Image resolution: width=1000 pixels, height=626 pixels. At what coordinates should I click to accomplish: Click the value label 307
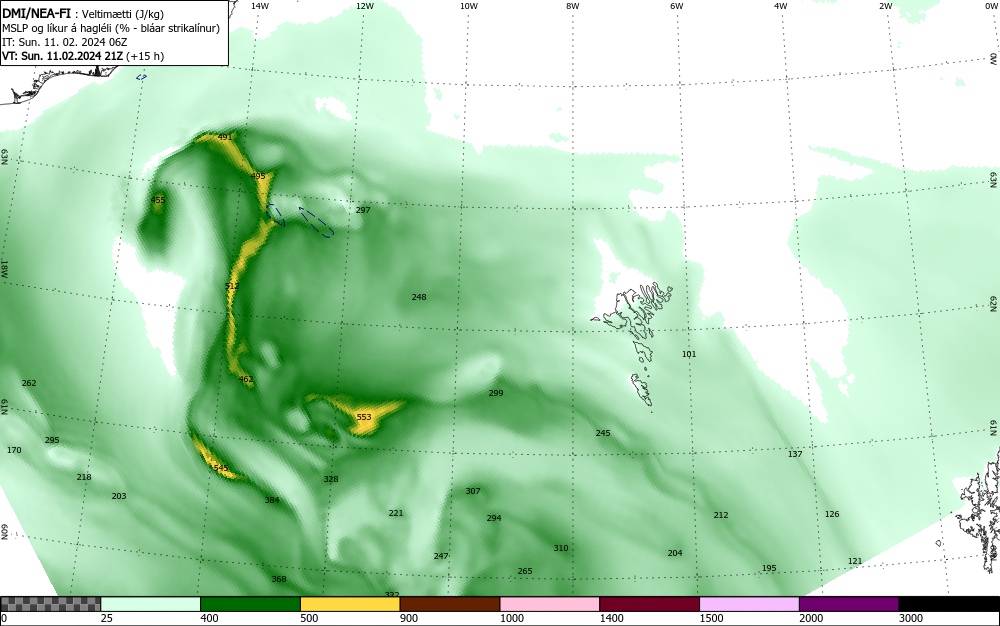(x=473, y=491)
